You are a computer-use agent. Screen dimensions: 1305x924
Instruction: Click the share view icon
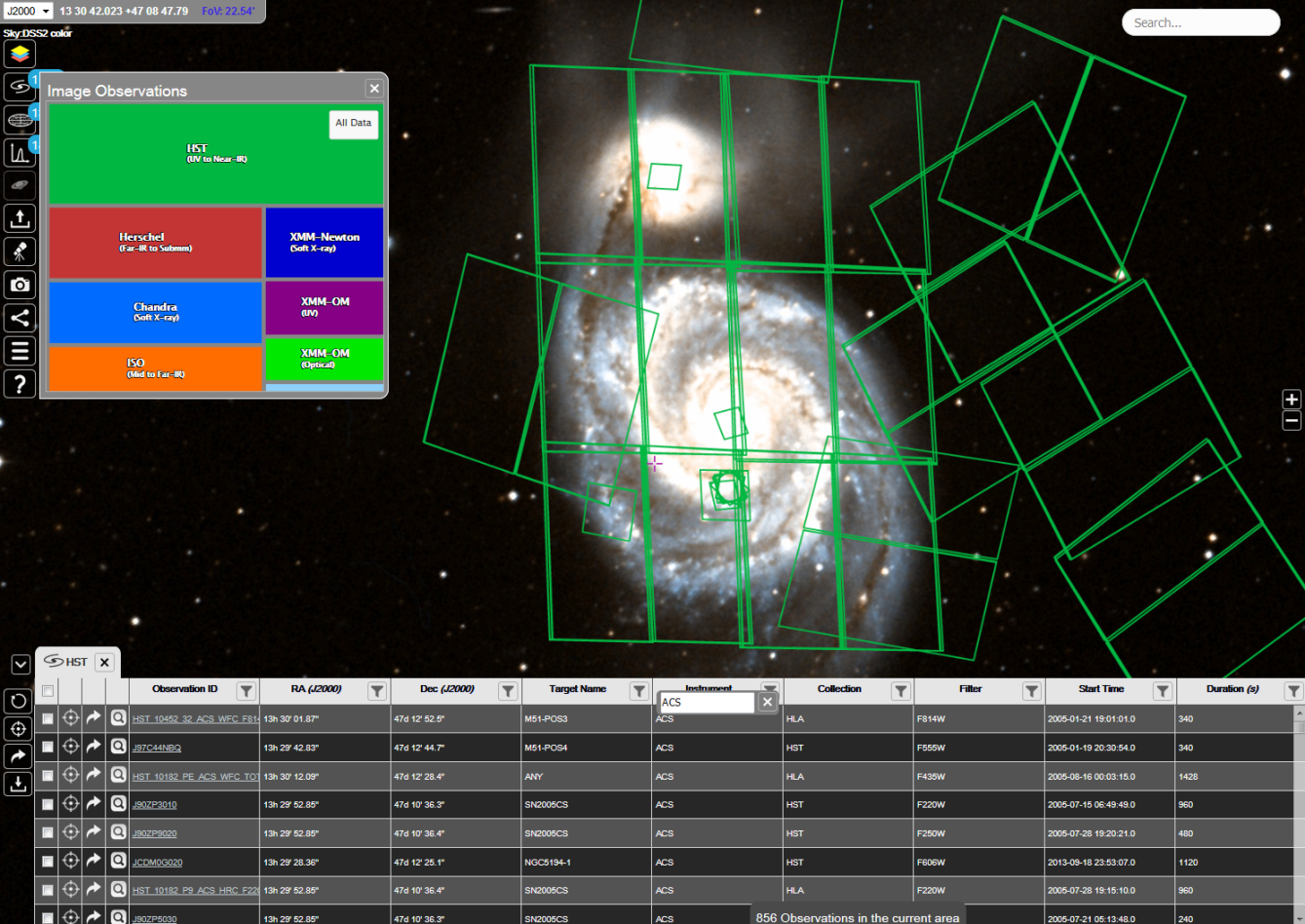tap(19, 318)
